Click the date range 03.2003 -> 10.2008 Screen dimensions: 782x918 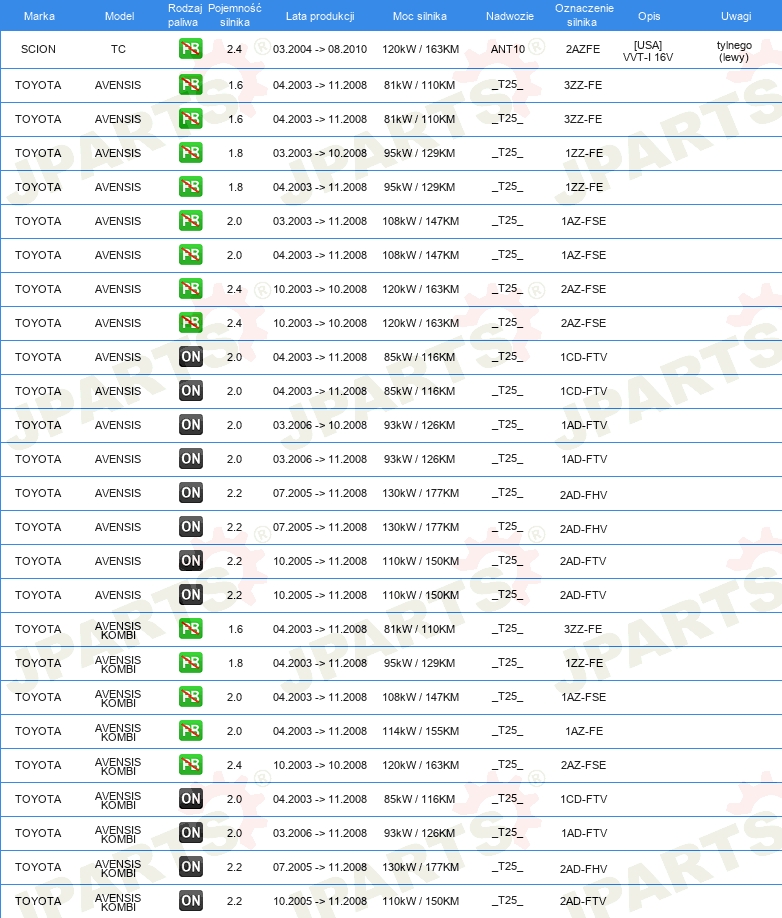(x=320, y=153)
